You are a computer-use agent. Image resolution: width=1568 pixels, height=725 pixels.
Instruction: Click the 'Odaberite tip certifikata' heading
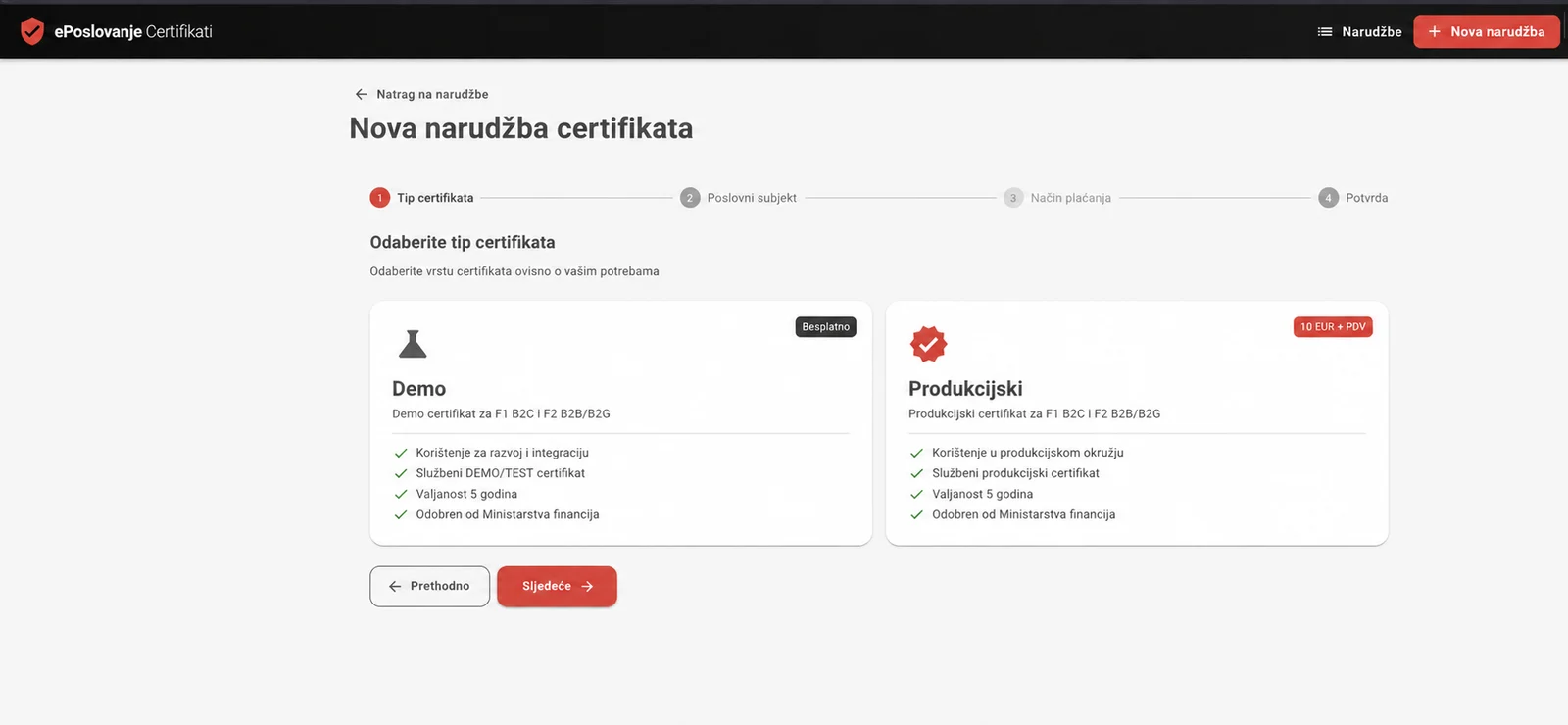pyautogui.click(x=463, y=242)
